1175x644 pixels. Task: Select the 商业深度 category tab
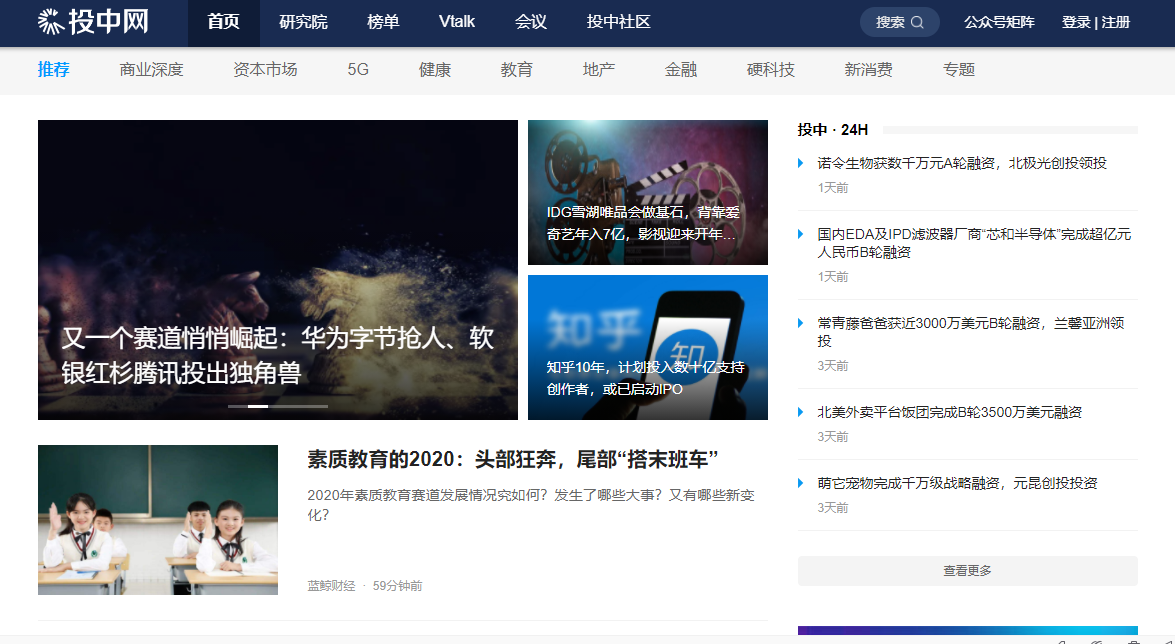(x=151, y=70)
